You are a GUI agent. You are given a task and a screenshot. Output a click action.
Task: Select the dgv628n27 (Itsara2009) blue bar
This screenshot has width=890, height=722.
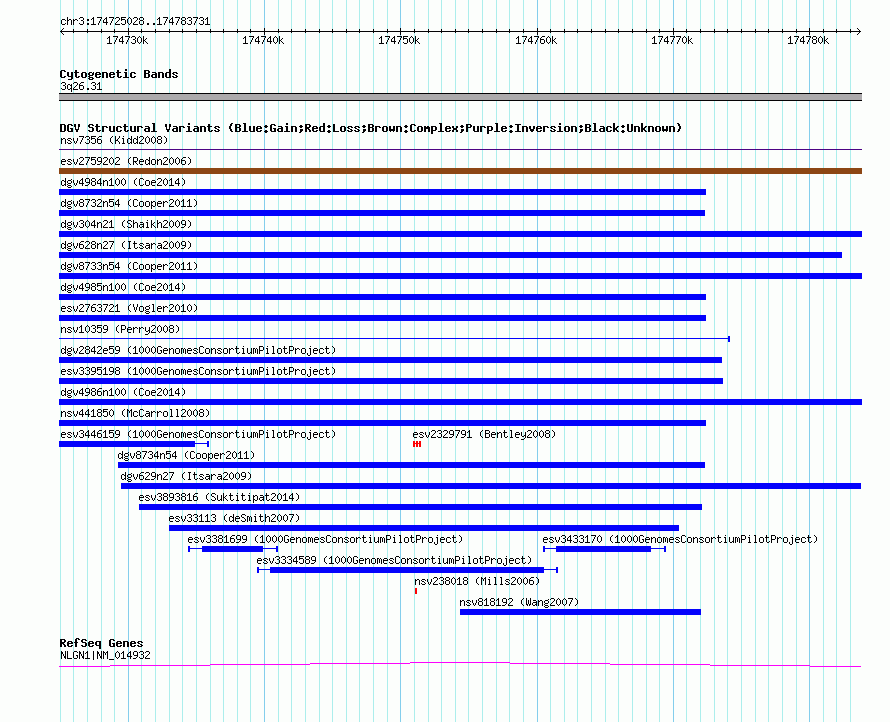coord(451,255)
